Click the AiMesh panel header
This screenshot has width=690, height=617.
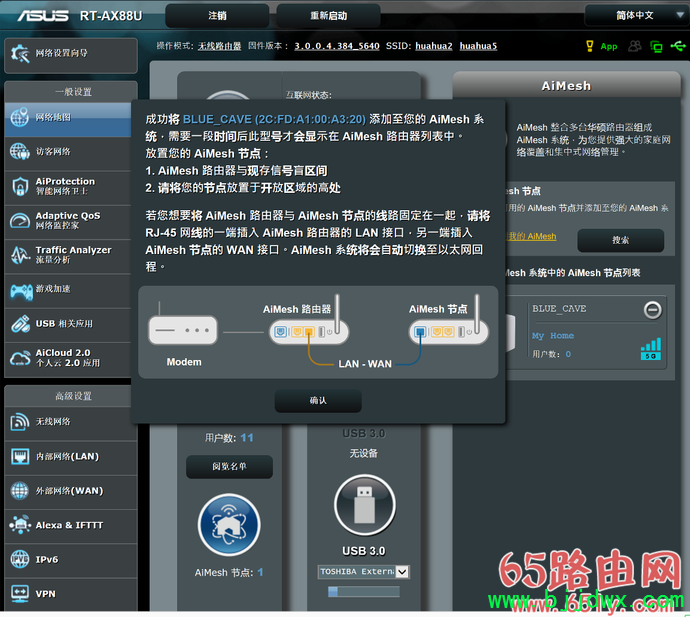[x=566, y=85]
